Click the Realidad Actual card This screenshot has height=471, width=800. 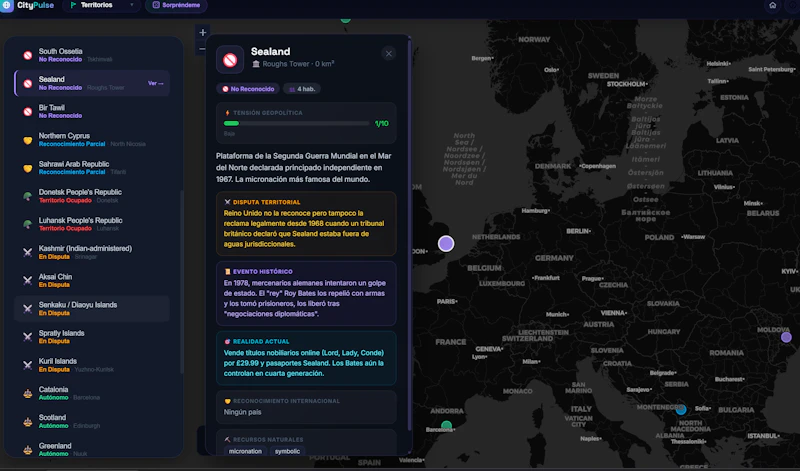pos(306,358)
